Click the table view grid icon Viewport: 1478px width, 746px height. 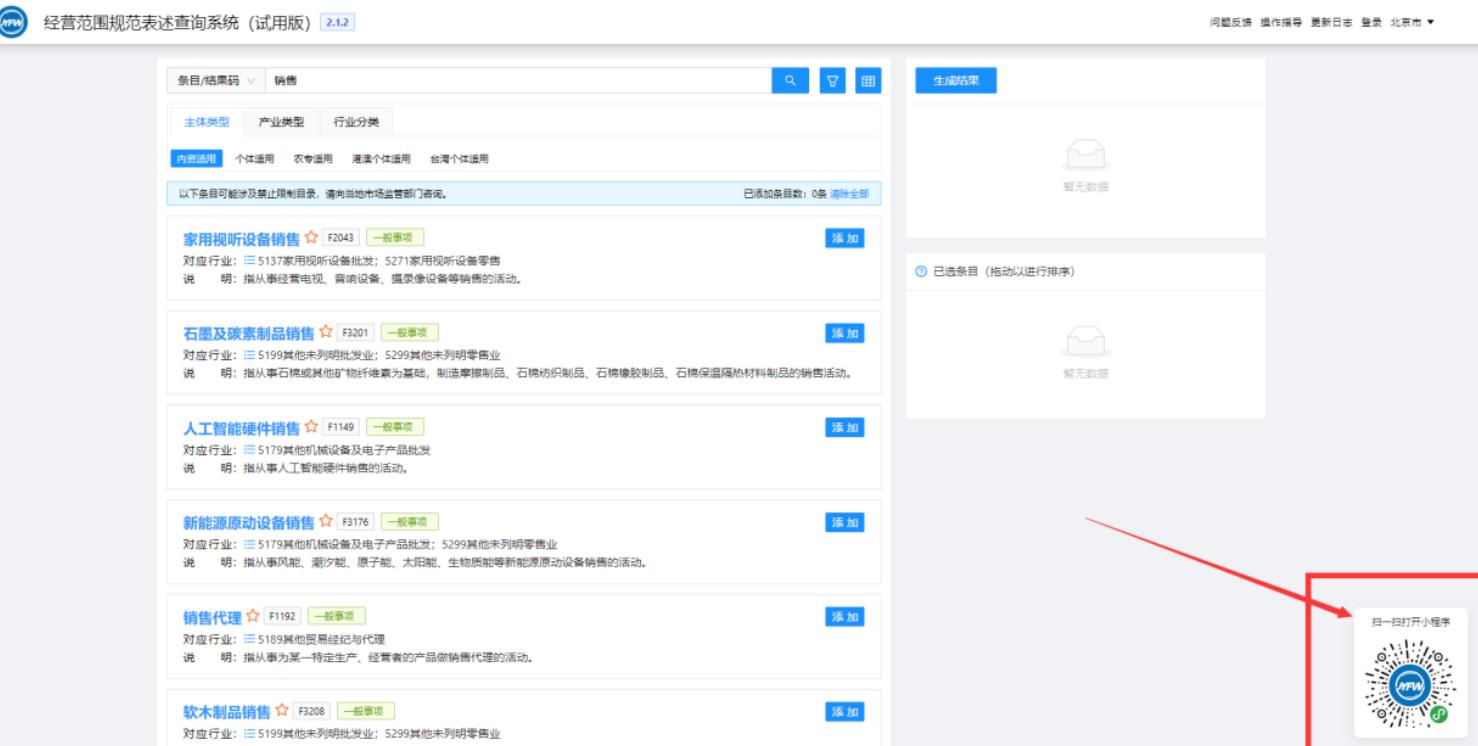(868, 81)
